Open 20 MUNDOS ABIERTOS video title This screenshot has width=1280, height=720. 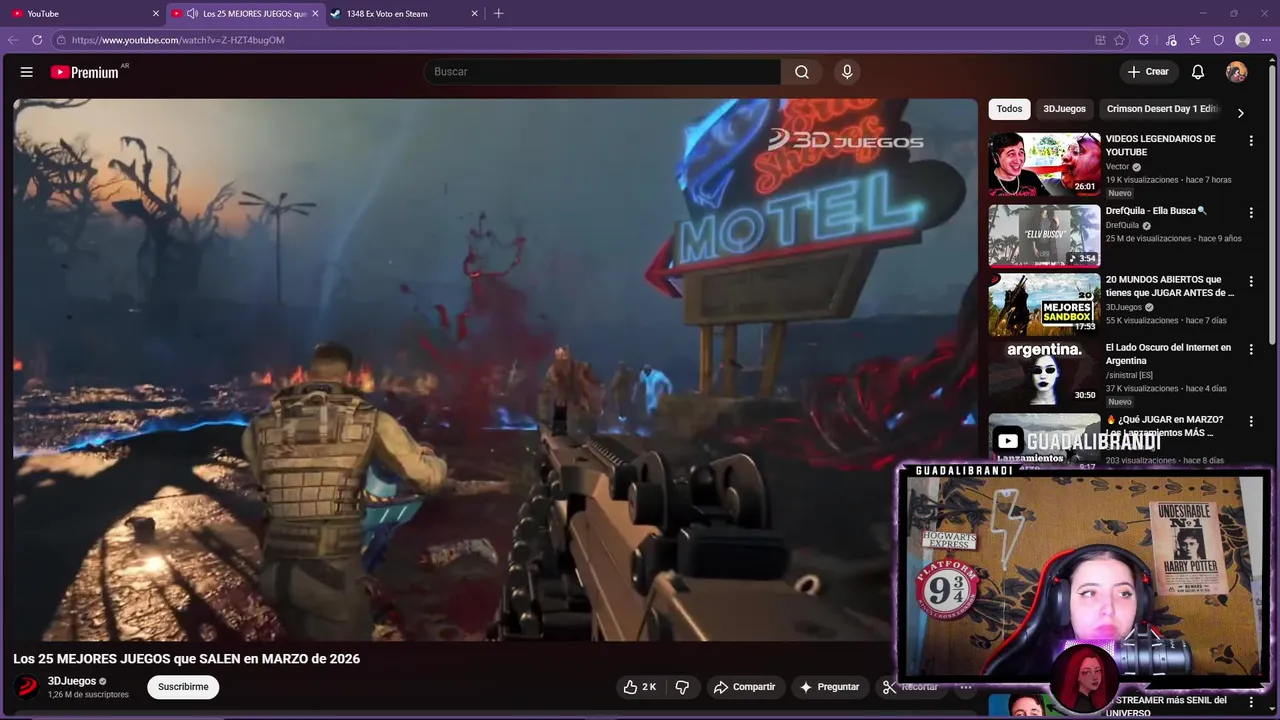tap(1169, 286)
